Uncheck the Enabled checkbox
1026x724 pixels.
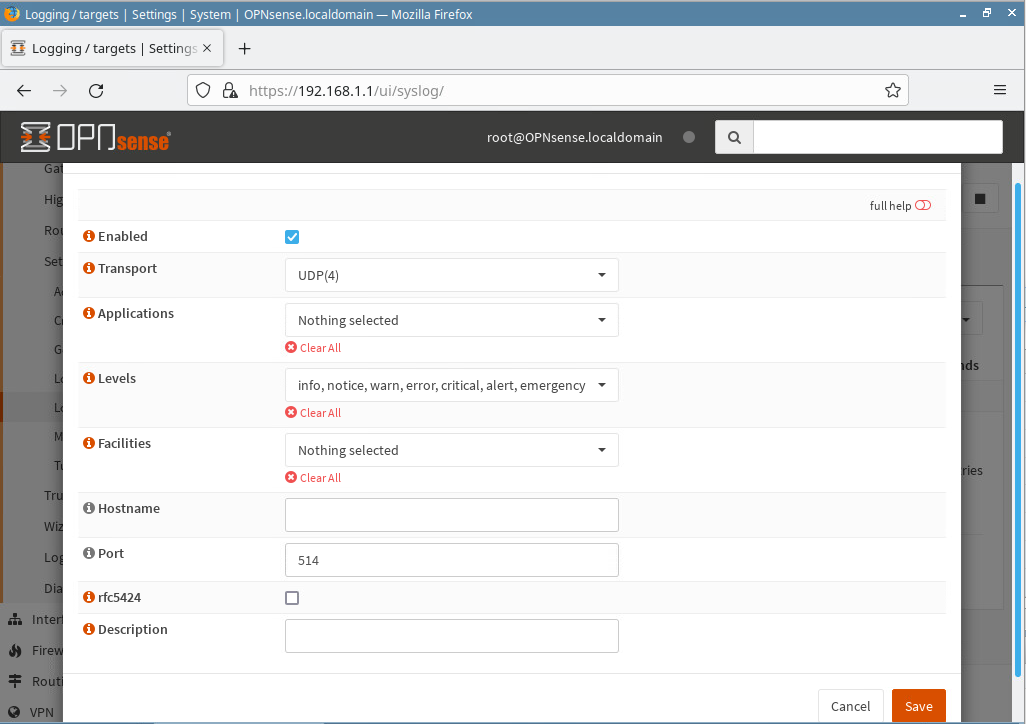[292, 237]
